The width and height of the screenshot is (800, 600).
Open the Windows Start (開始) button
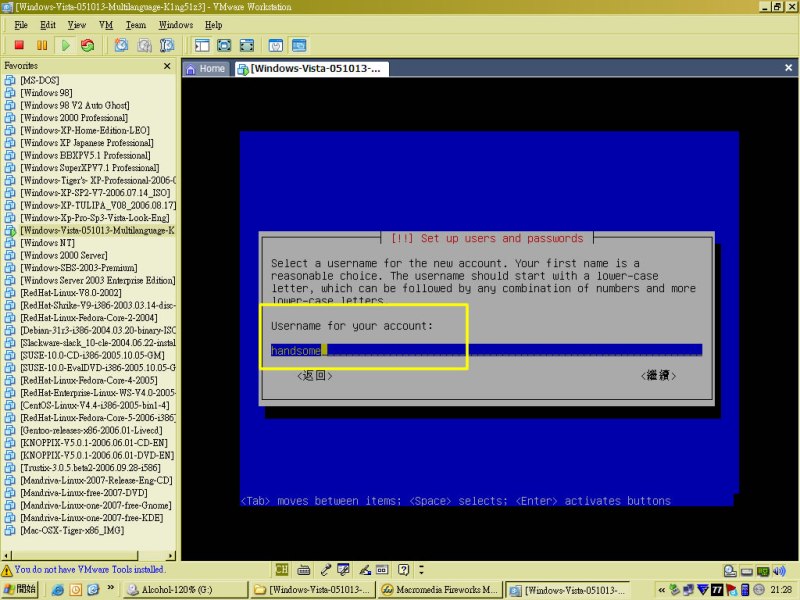19,589
